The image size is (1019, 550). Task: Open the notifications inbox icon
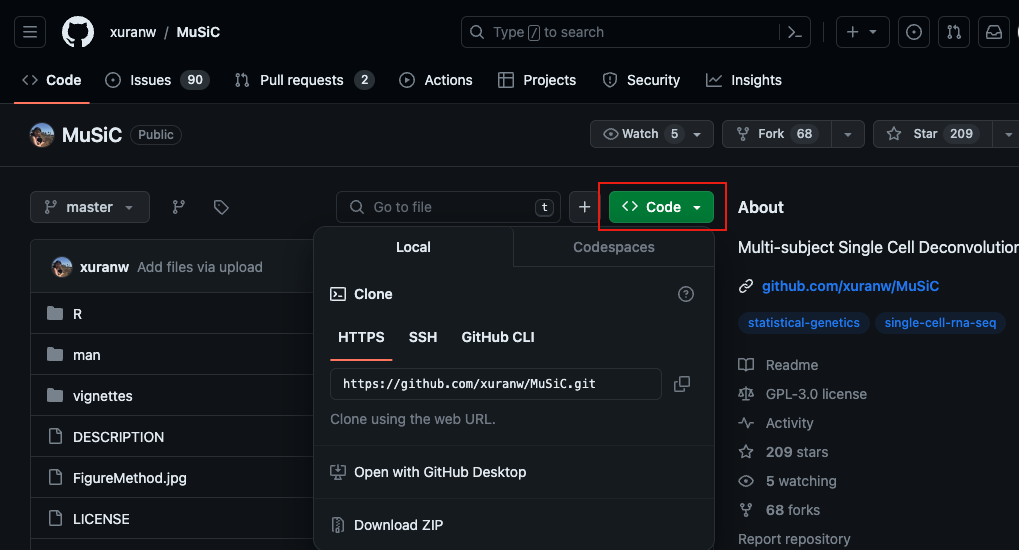tap(994, 32)
